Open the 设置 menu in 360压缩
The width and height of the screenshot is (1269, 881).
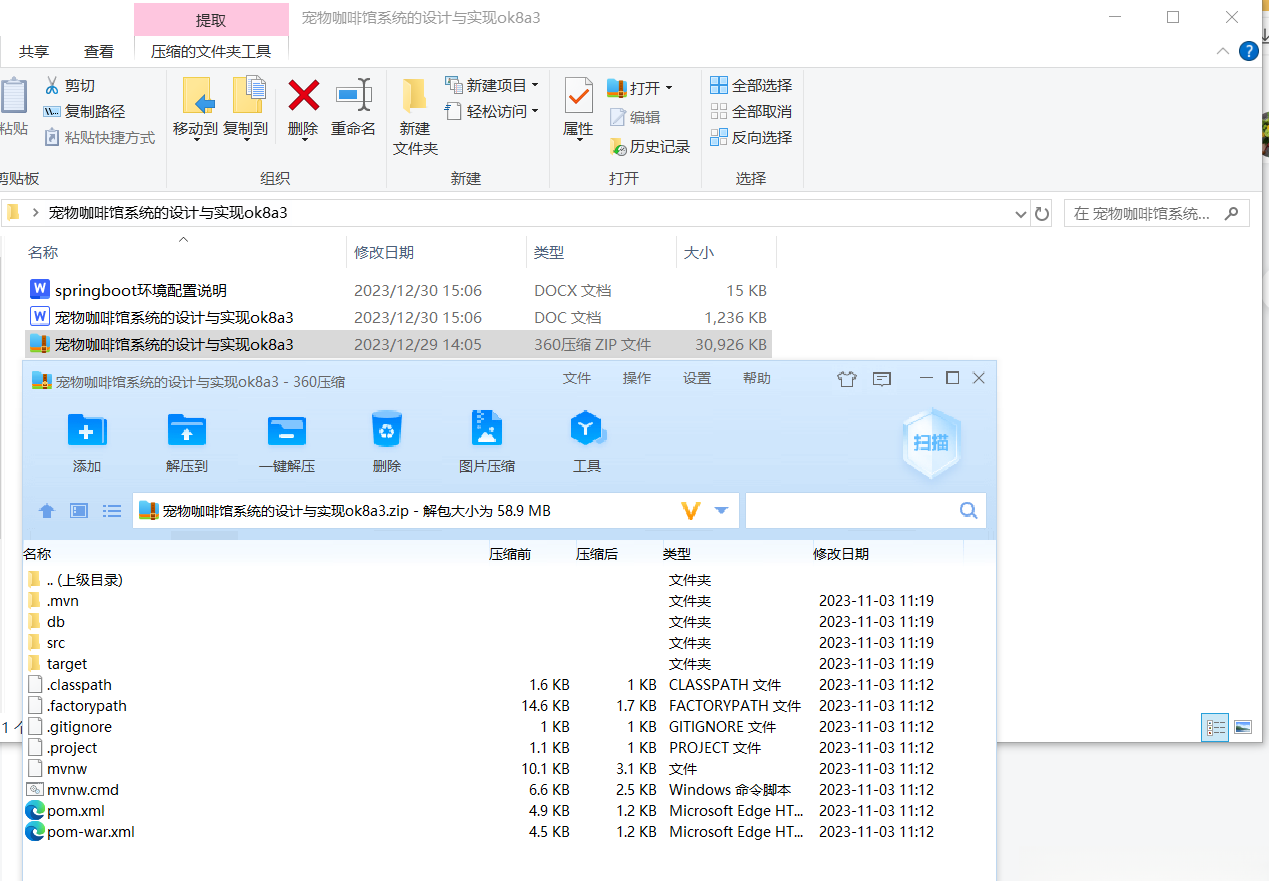point(697,379)
